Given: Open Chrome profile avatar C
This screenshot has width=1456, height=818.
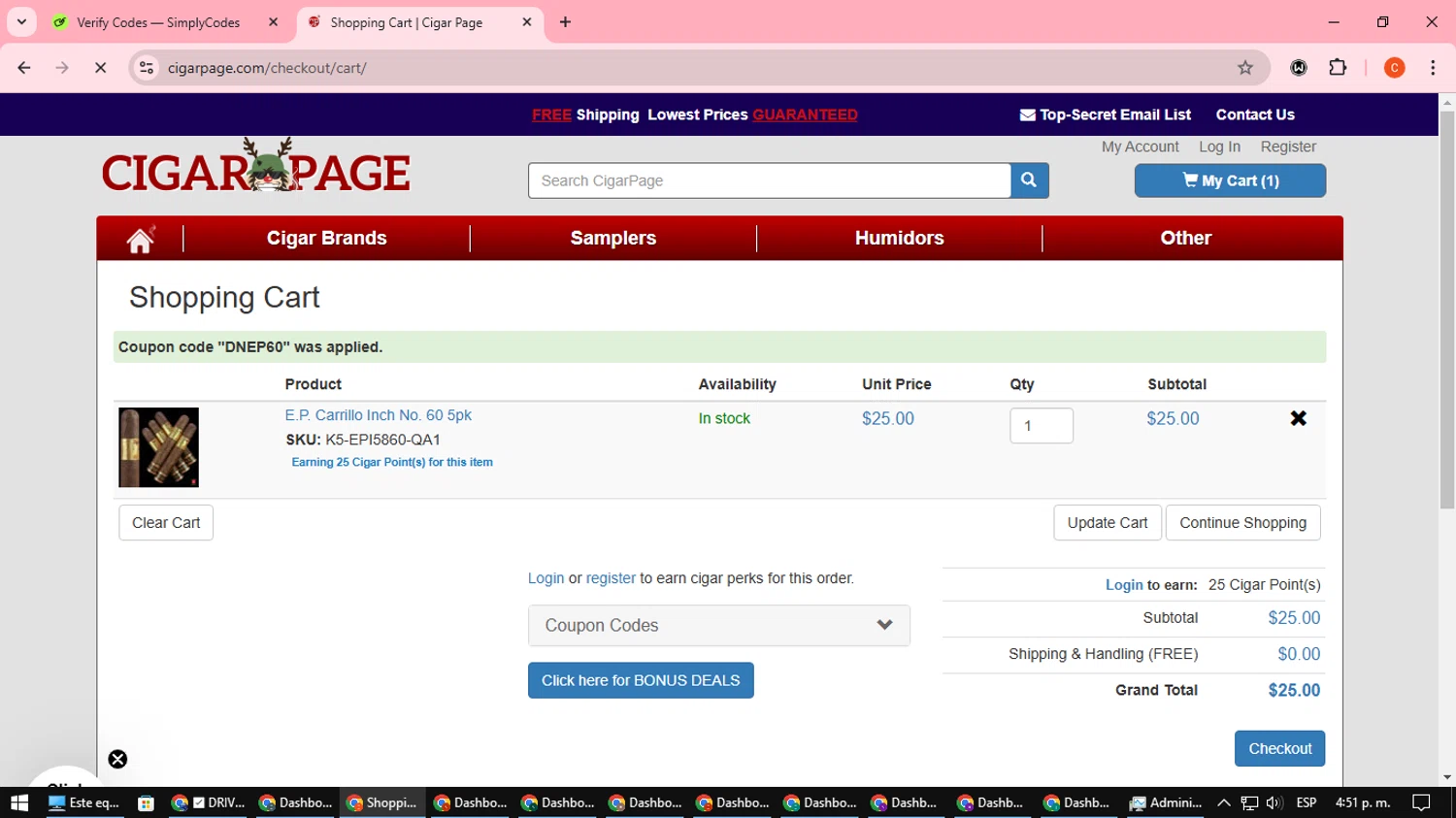Looking at the screenshot, I should click(x=1394, y=68).
